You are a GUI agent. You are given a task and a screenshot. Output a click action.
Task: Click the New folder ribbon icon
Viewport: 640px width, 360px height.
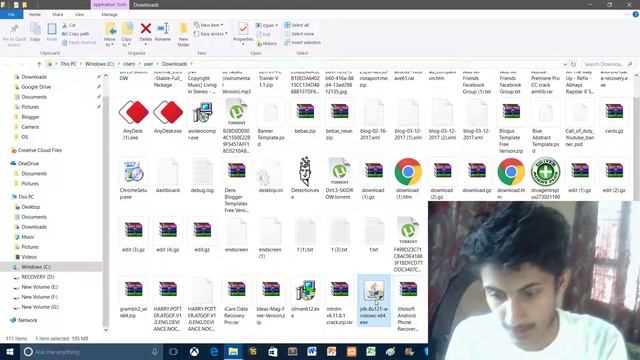183,29
